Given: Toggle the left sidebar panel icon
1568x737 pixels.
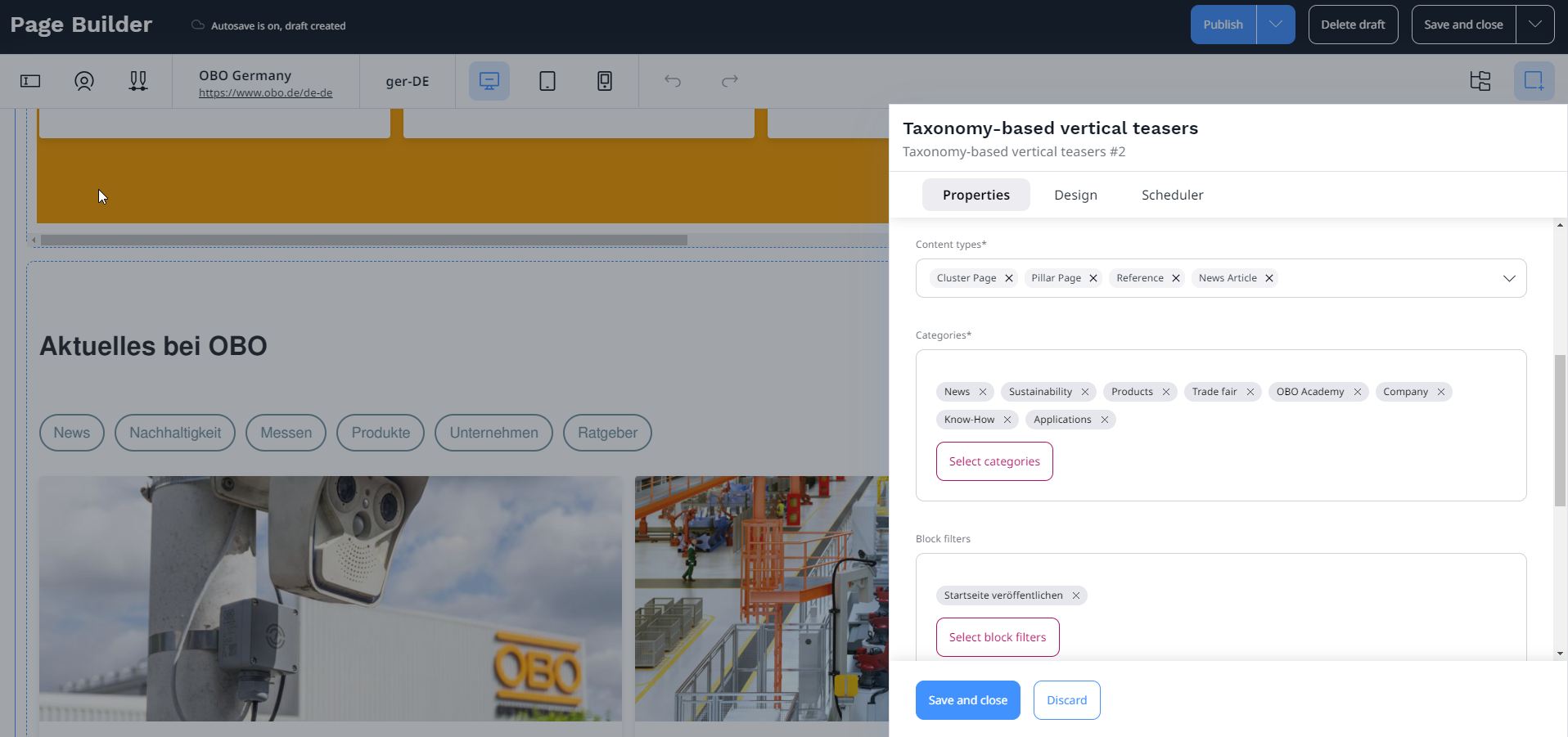Looking at the screenshot, I should (x=29, y=81).
